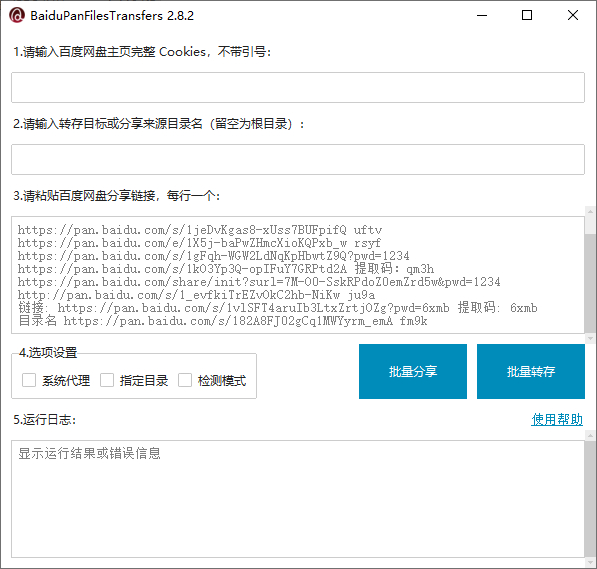Click the links box scrollbar thumb

point(591,284)
